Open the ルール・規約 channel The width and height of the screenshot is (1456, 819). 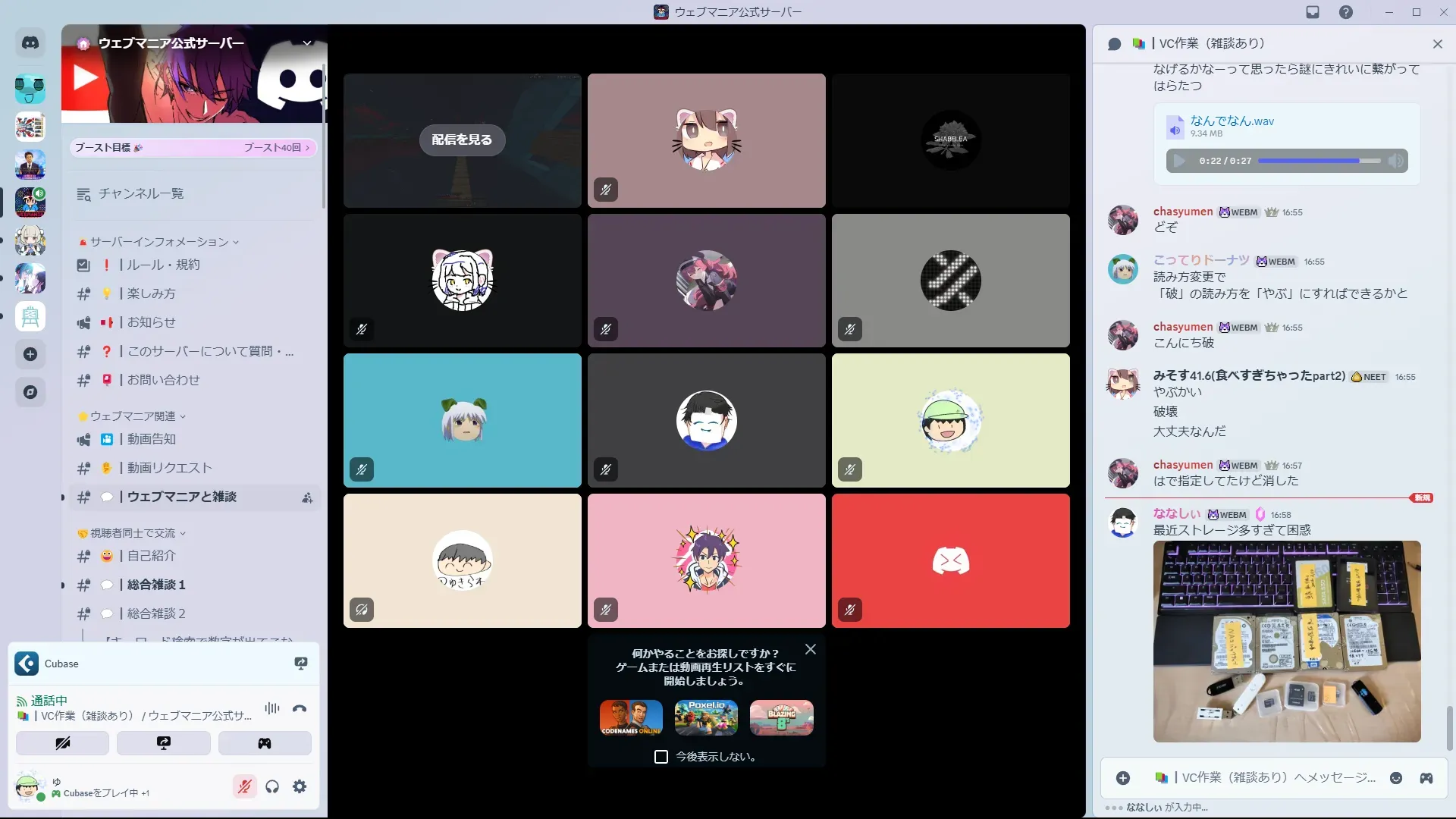163,265
